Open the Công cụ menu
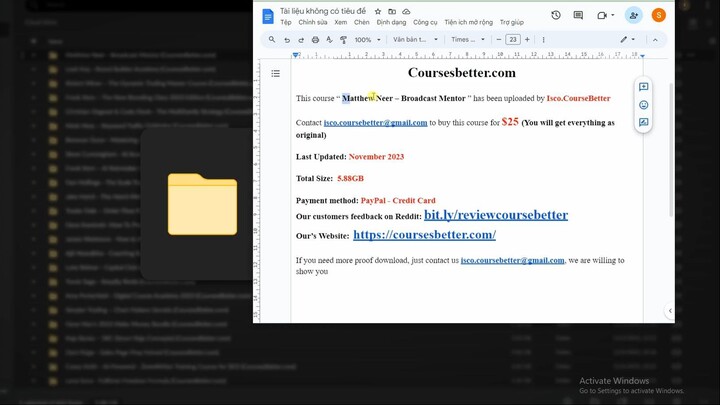Image resolution: width=720 pixels, height=405 pixels. 425,22
